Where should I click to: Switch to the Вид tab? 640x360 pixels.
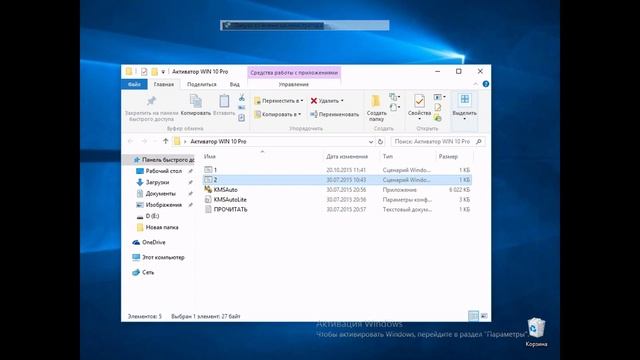tap(235, 84)
